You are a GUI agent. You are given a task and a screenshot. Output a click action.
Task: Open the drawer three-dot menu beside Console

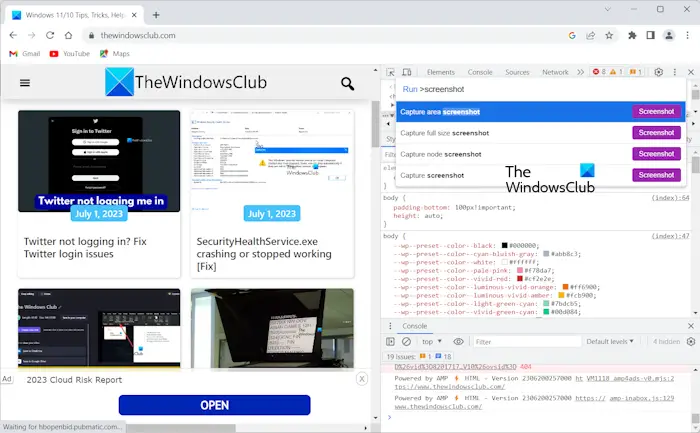[390, 326]
